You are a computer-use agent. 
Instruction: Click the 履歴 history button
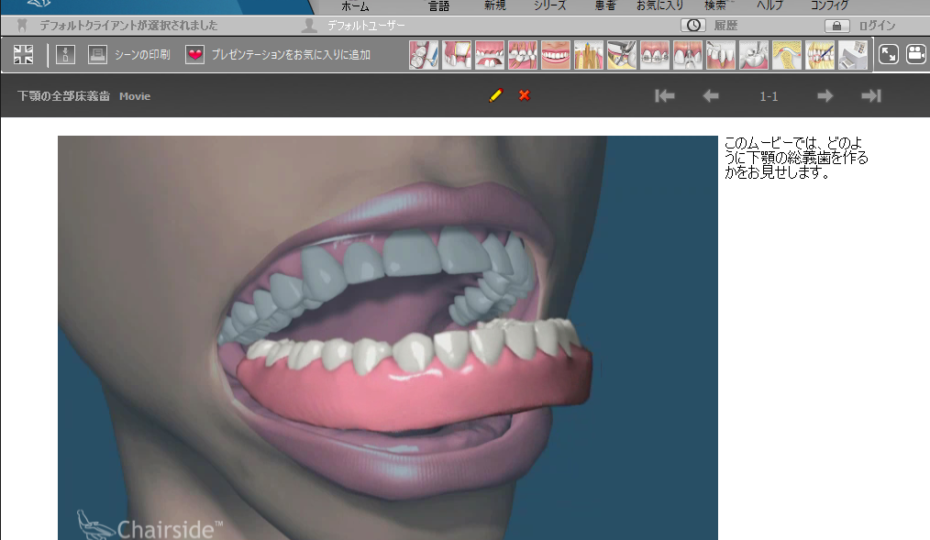point(725,26)
